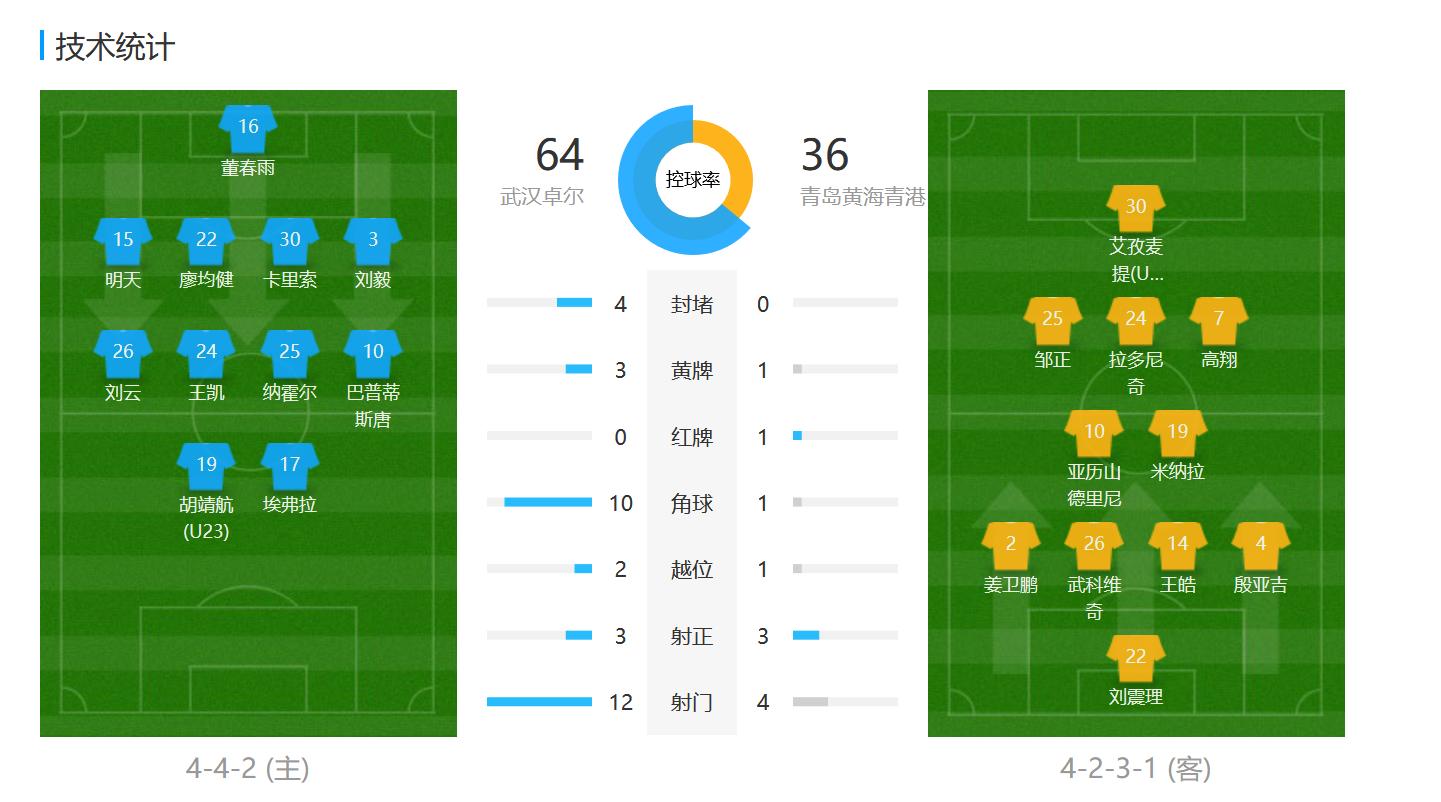Click jersey 19 for 胡靖航 (U23)
1441x802 pixels.
206,465
